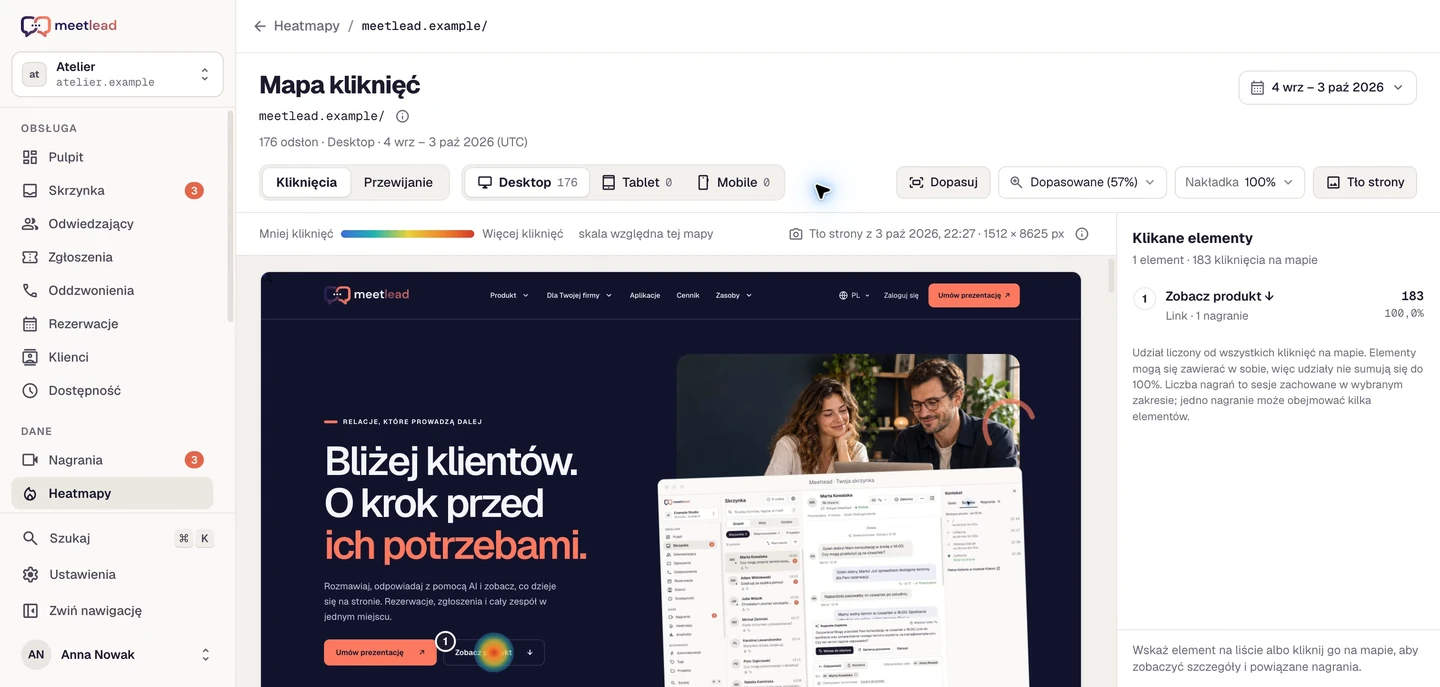
Task: Toggle the Tło strony background button
Action: pos(1364,182)
